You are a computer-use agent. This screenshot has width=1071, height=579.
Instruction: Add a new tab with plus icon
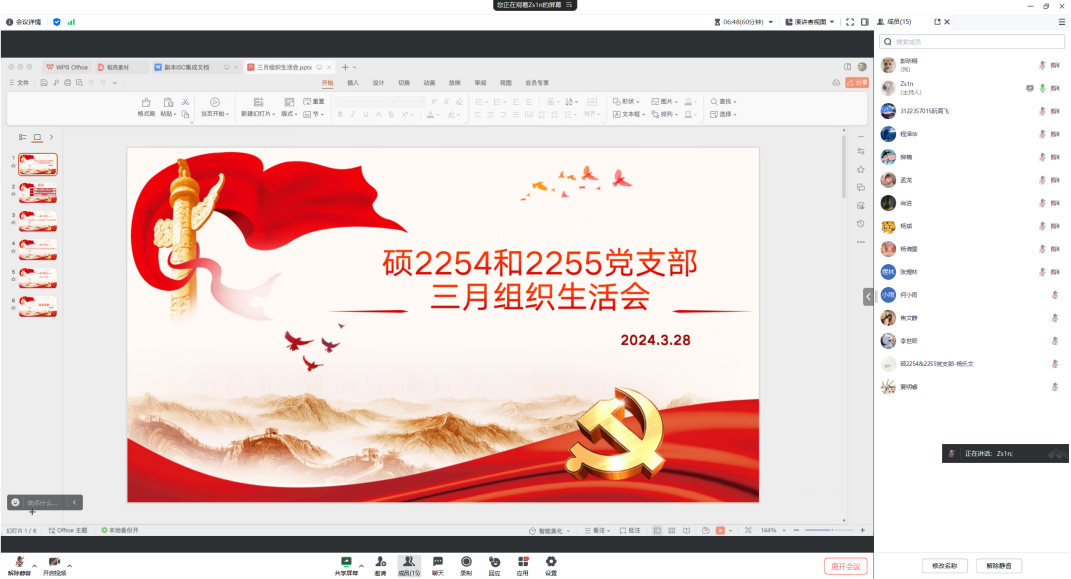(x=346, y=67)
